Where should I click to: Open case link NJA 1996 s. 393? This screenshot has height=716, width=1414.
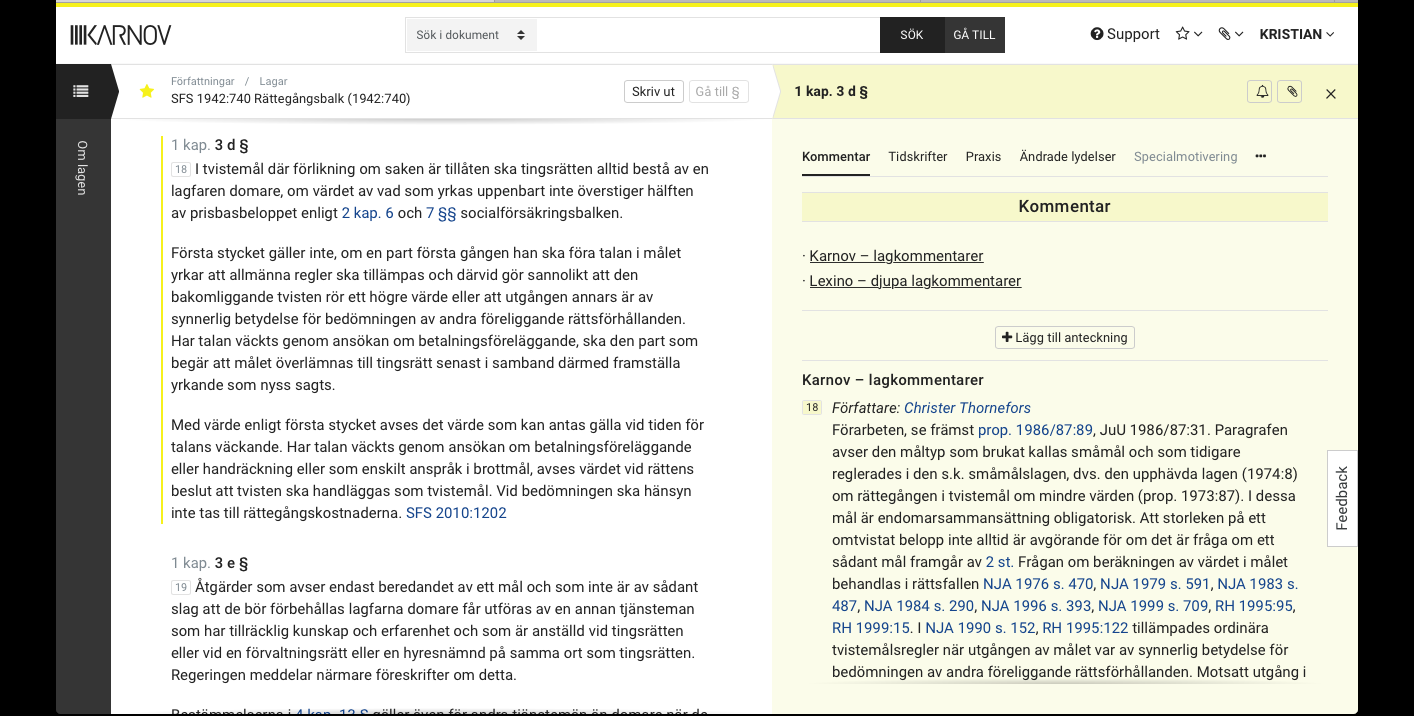[x=1036, y=606]
